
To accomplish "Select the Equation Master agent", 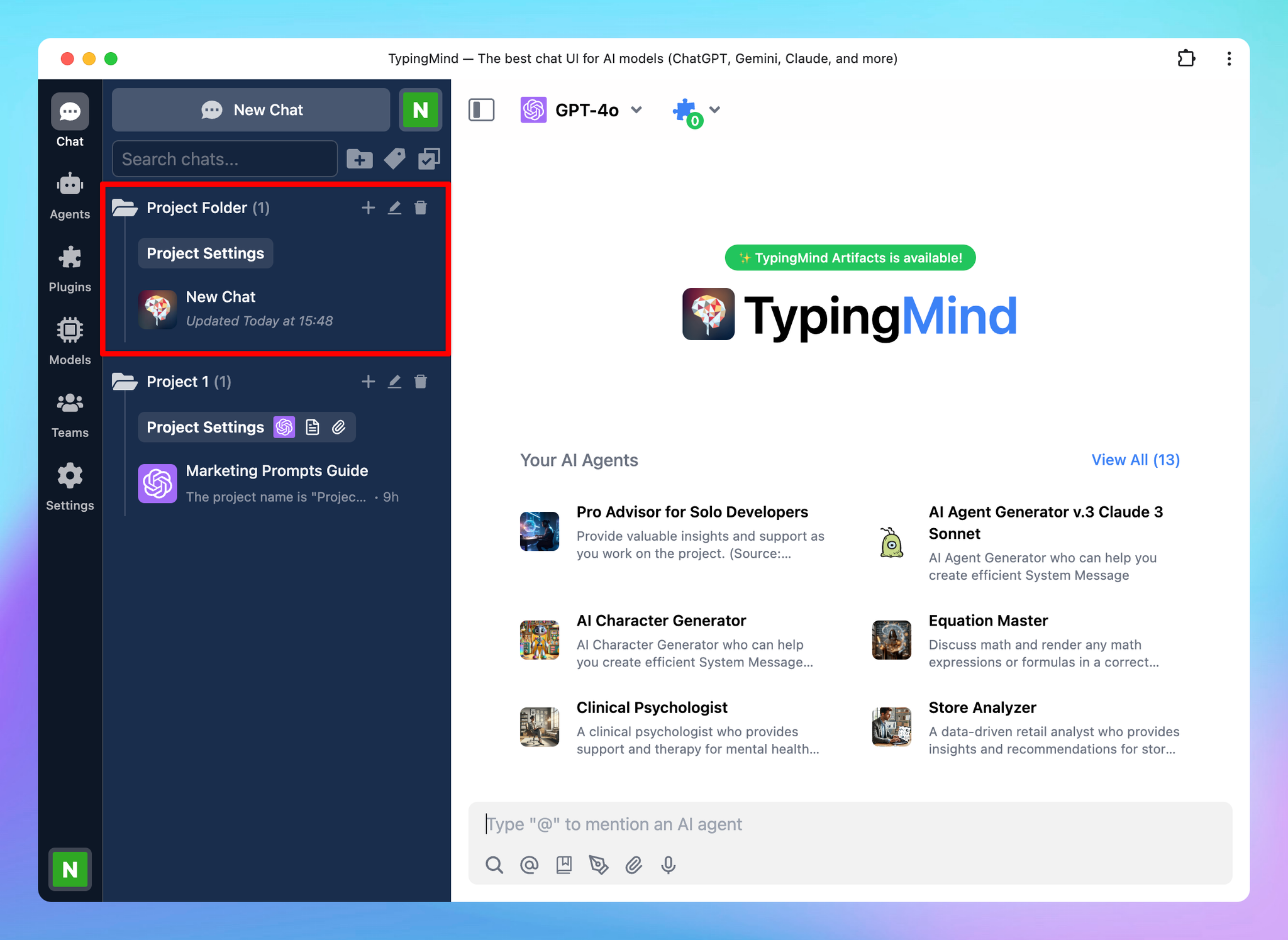I will [1026, 641].
